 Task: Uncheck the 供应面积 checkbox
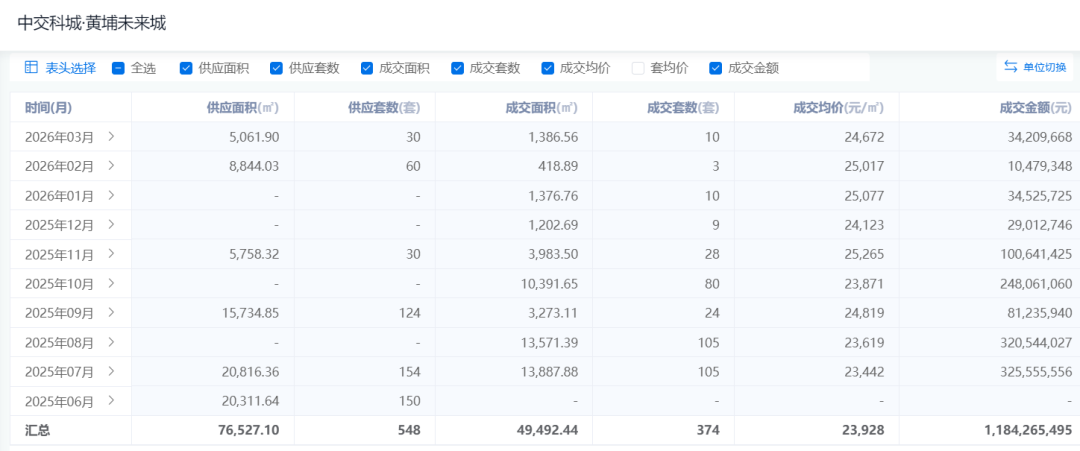click(x=186, y=68)
